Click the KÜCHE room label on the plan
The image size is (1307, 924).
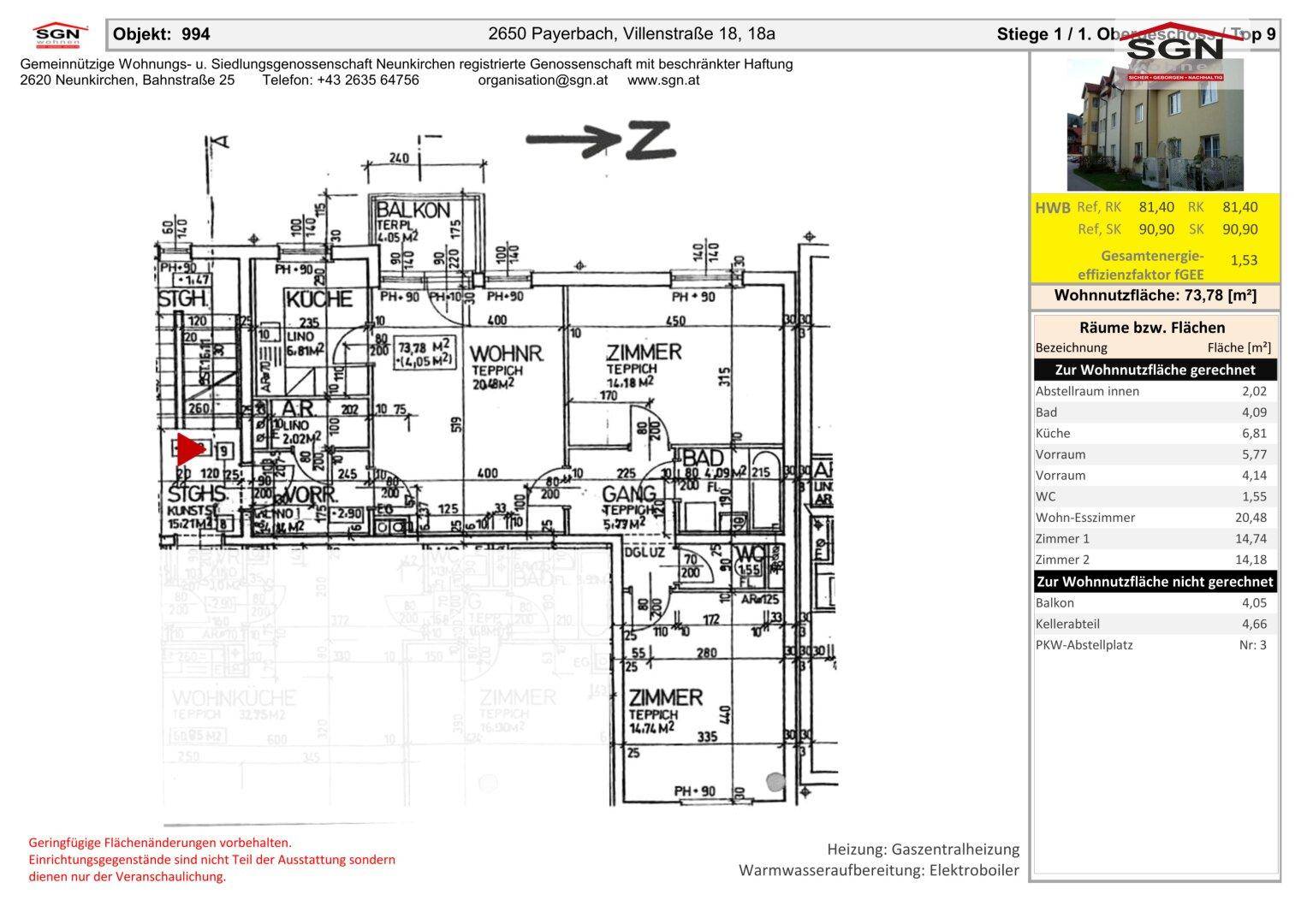point(318,299)
